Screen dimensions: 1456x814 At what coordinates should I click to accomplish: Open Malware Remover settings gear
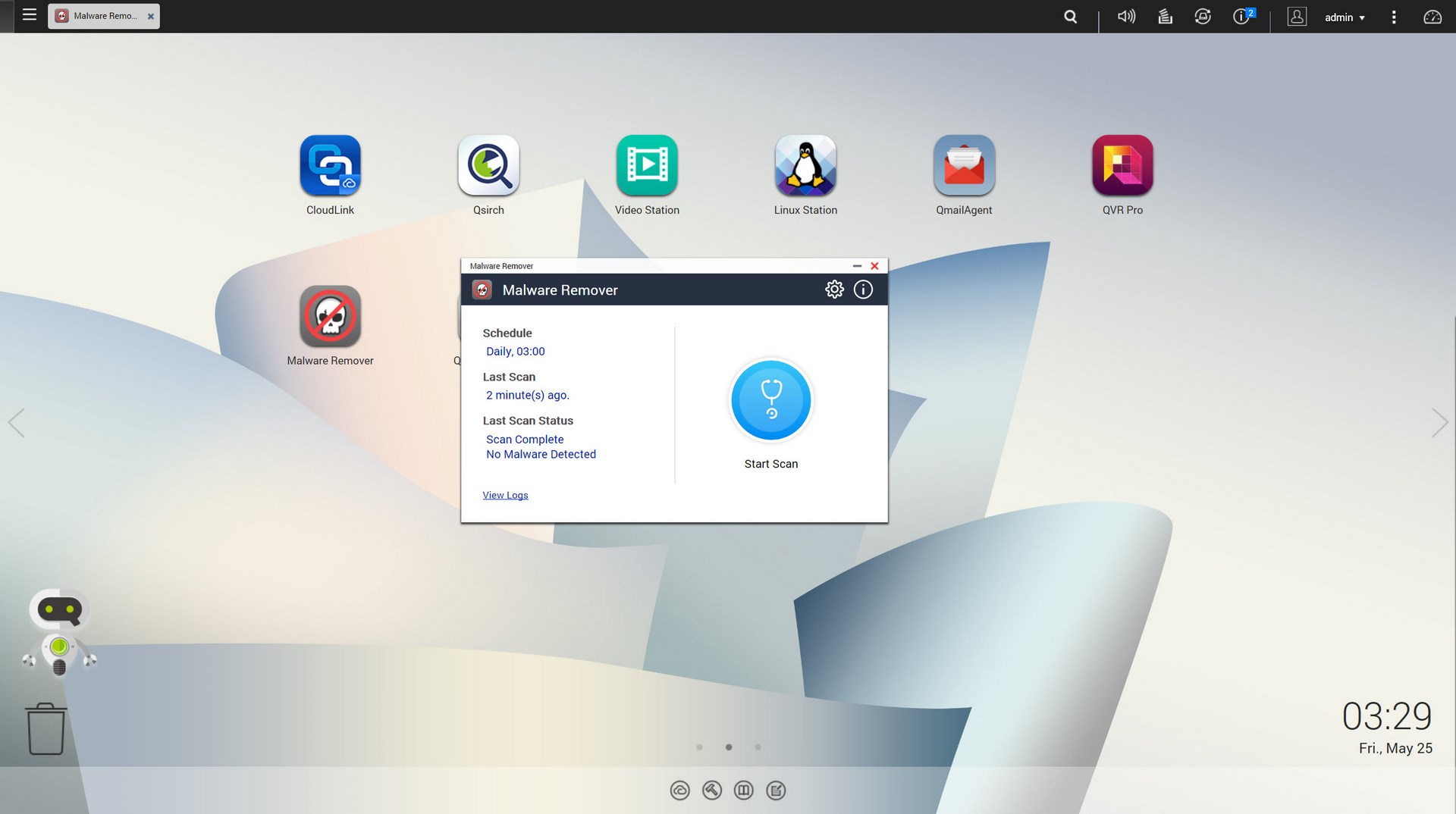point(834,290)
